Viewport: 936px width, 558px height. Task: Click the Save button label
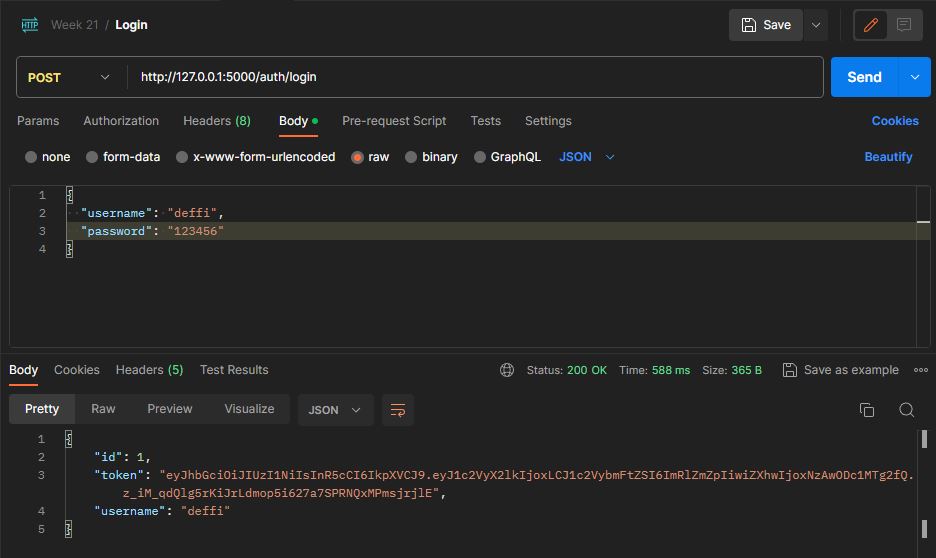pyautogui.click(x=777, y=25)
